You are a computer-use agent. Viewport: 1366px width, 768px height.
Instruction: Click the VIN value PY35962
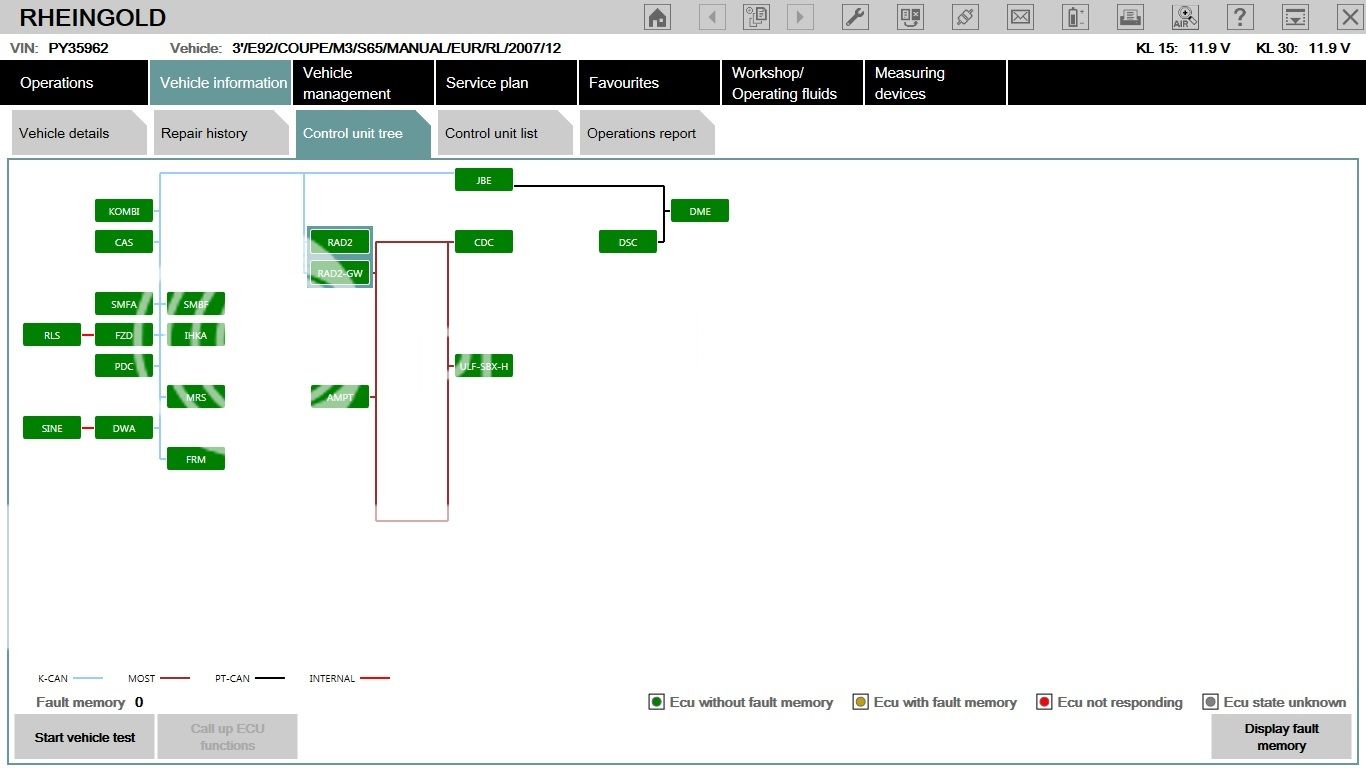(x=78, y=48)
